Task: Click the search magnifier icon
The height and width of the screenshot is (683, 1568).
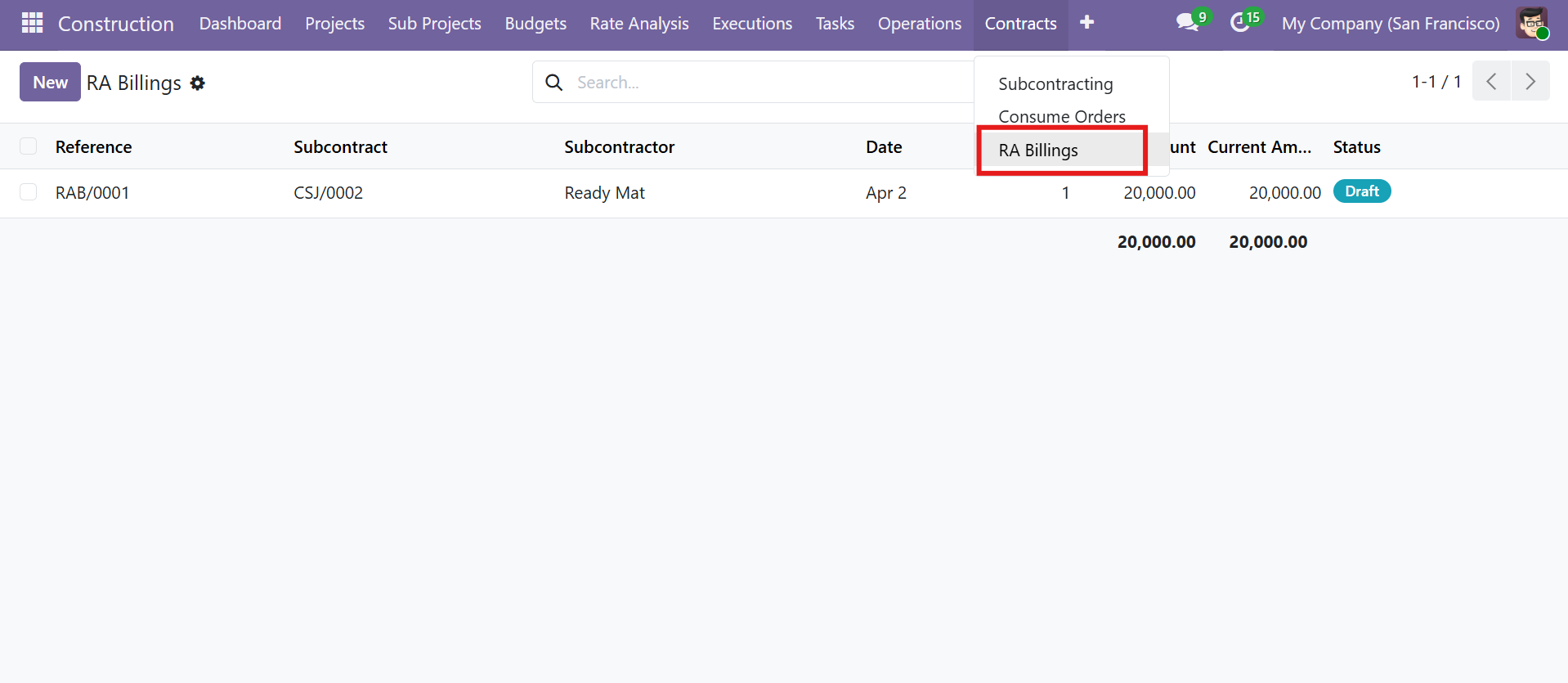Action: coord(553,83)
